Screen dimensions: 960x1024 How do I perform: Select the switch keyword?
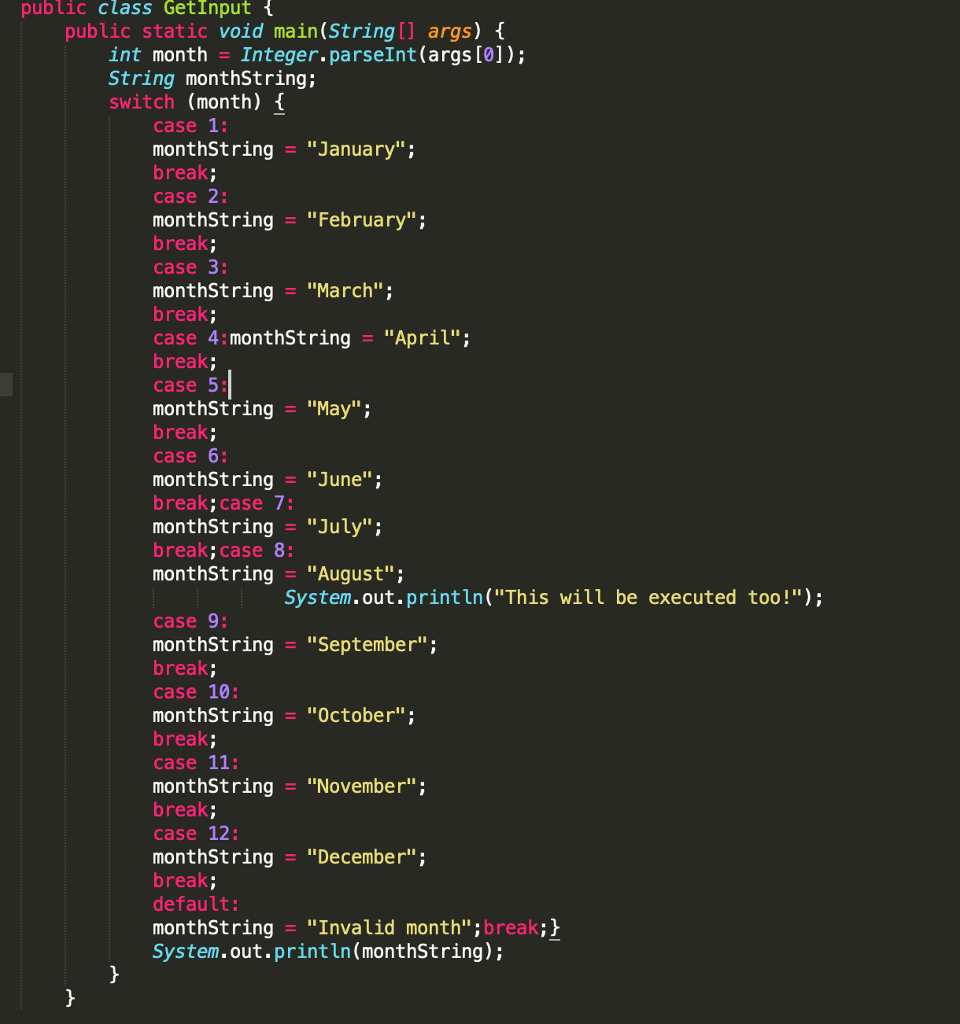141,102
